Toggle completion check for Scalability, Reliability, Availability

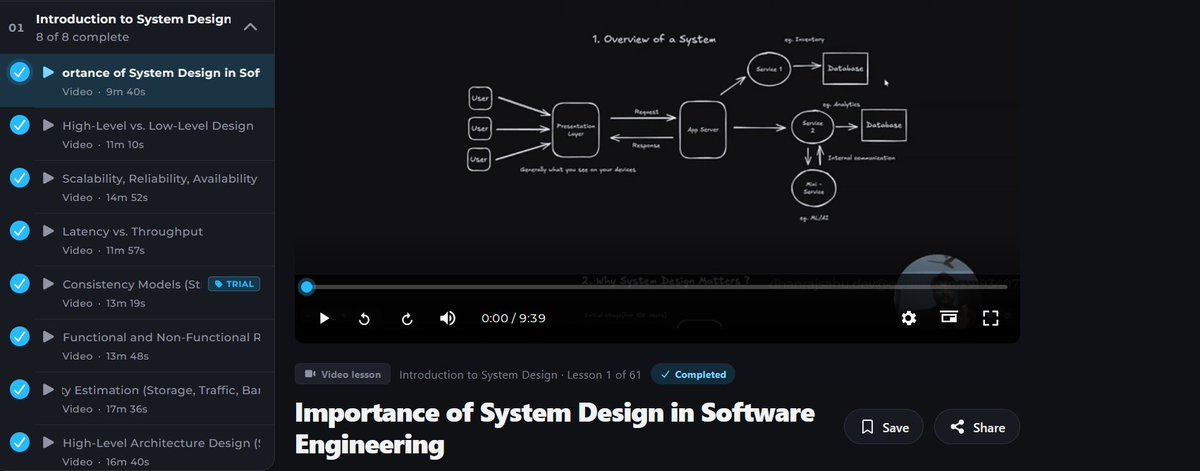(19, 178)
